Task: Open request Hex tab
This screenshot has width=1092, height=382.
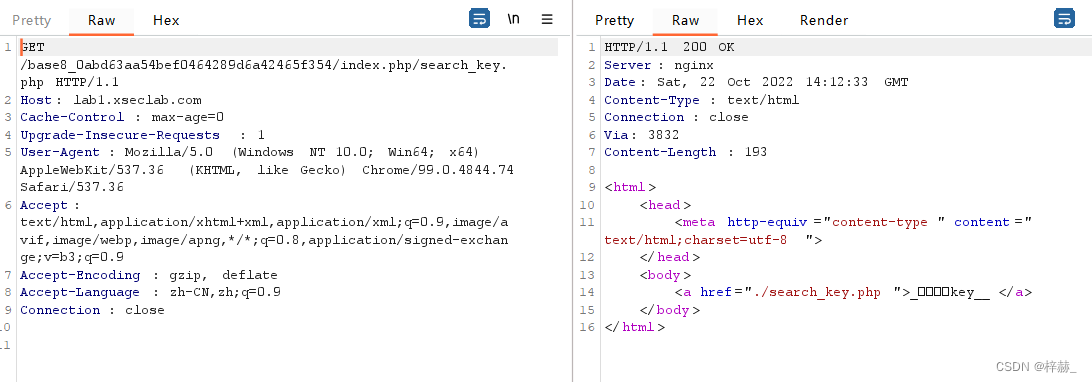Action: 166,20
